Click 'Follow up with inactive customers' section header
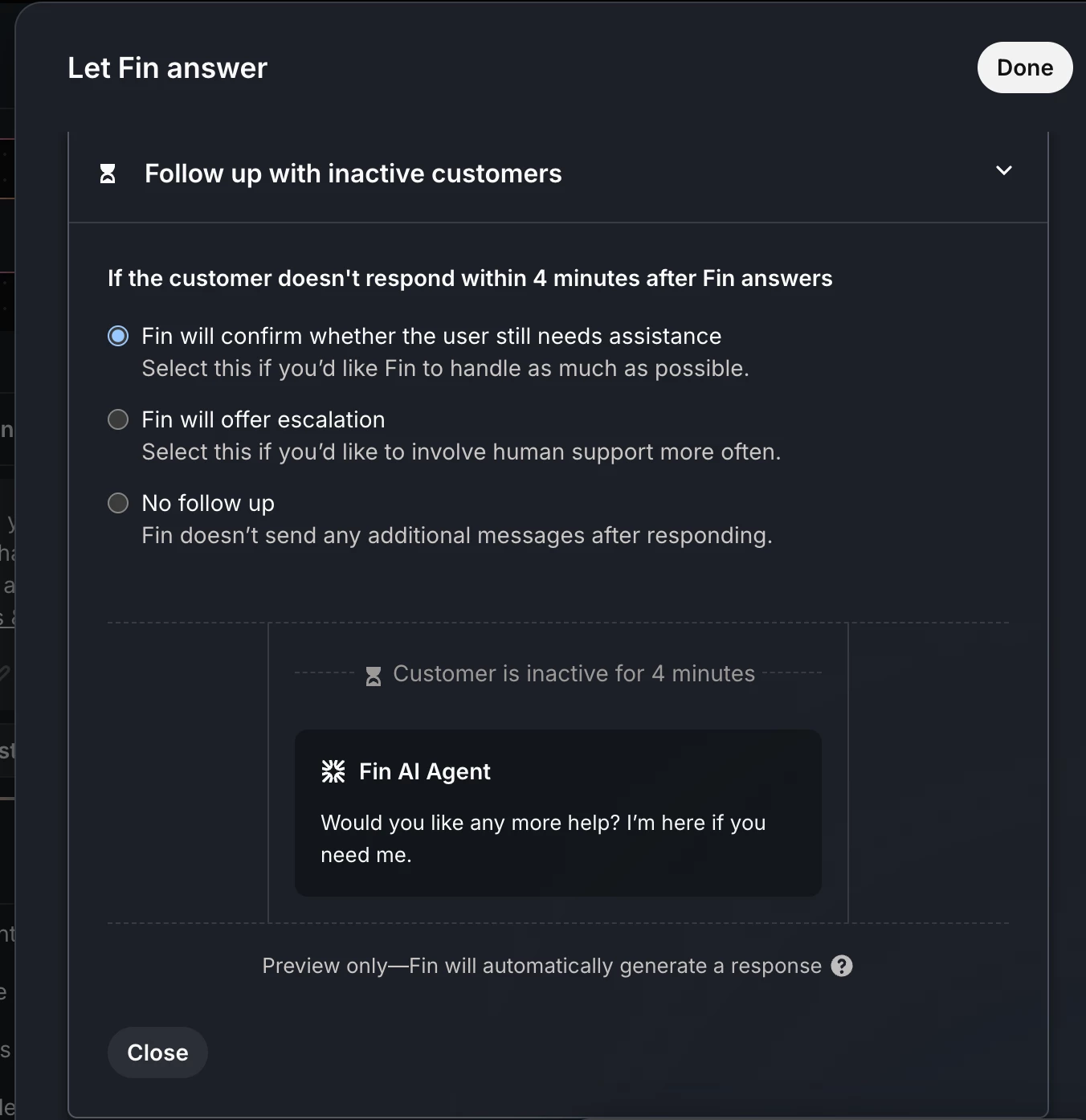The image size is (1086, 1120). tap(558, 174)
